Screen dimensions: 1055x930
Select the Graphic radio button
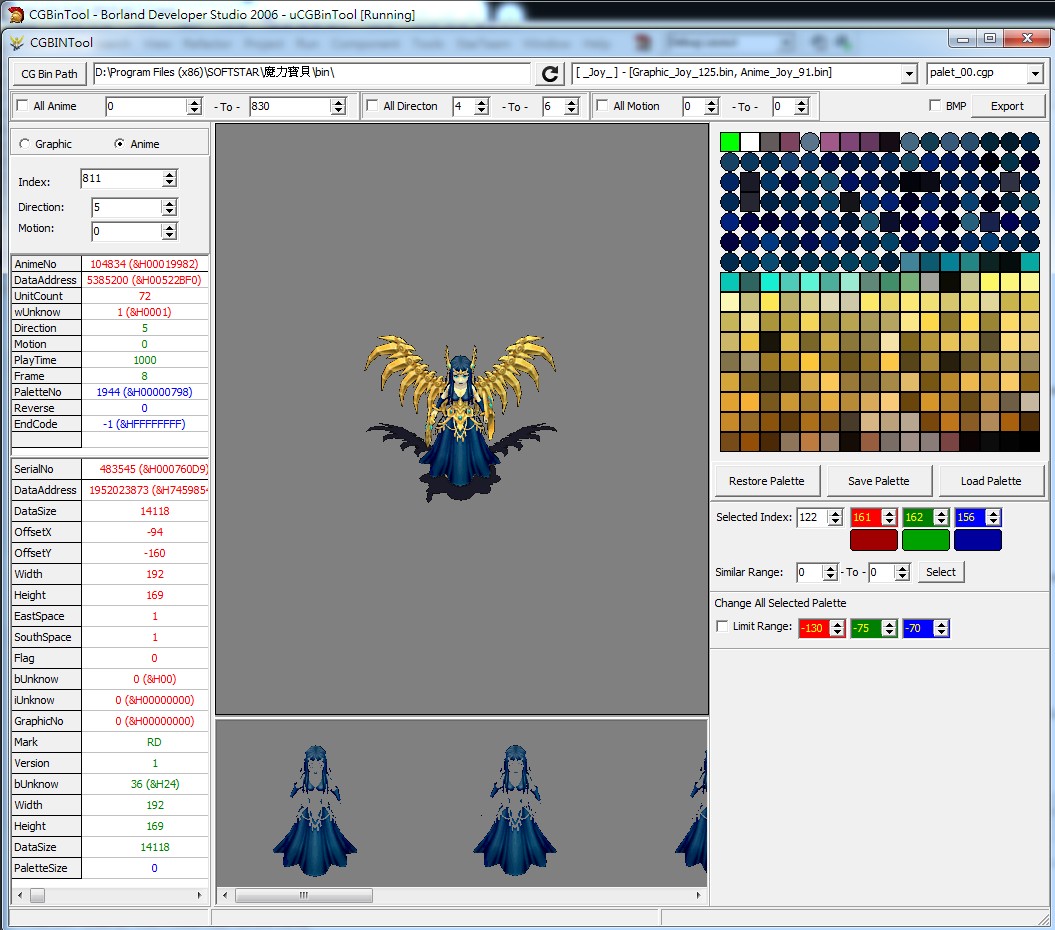tap(25, 144)
